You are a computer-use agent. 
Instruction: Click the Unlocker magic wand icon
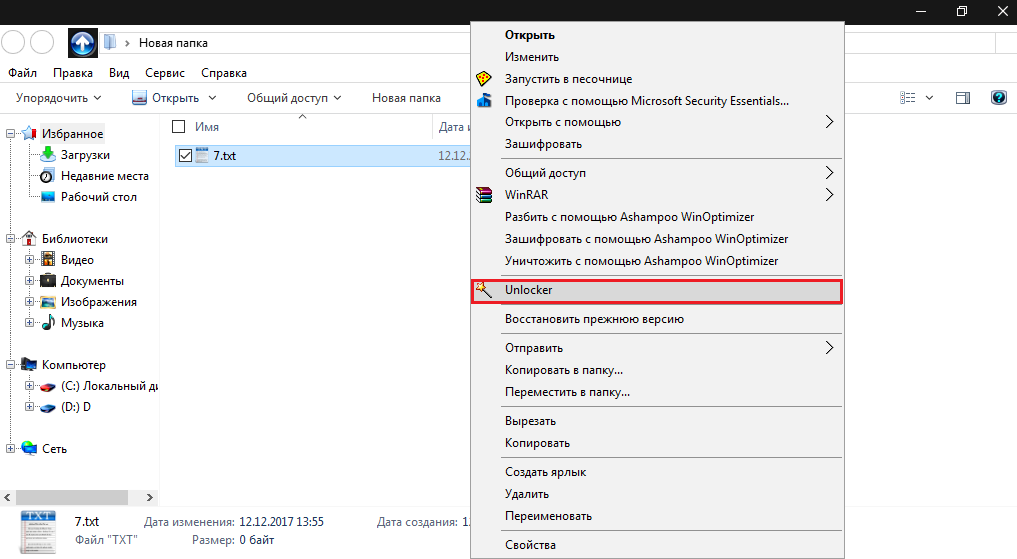pos(485,290)
